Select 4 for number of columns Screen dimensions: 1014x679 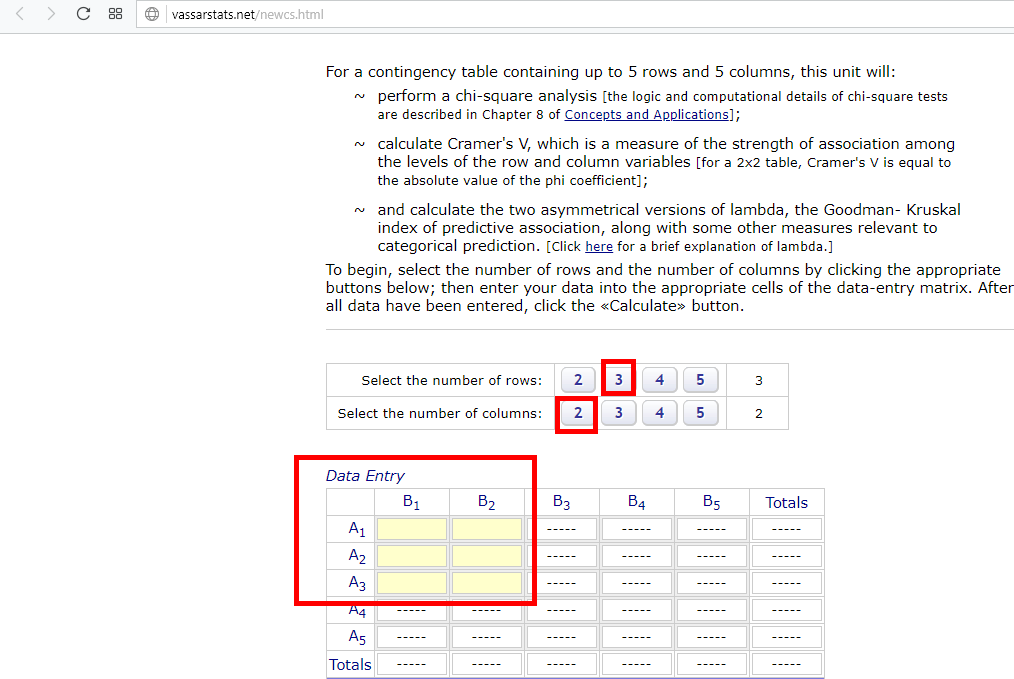click(x=660, y=413)
